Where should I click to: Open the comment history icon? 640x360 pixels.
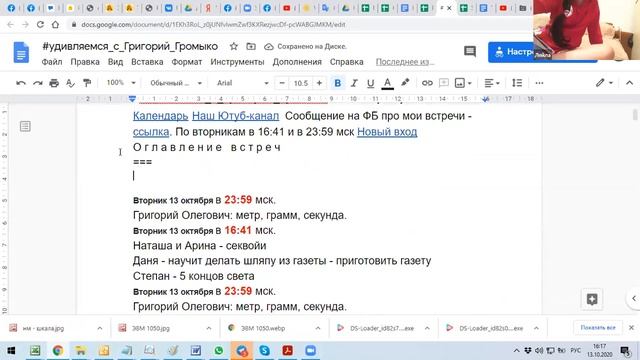470,51
